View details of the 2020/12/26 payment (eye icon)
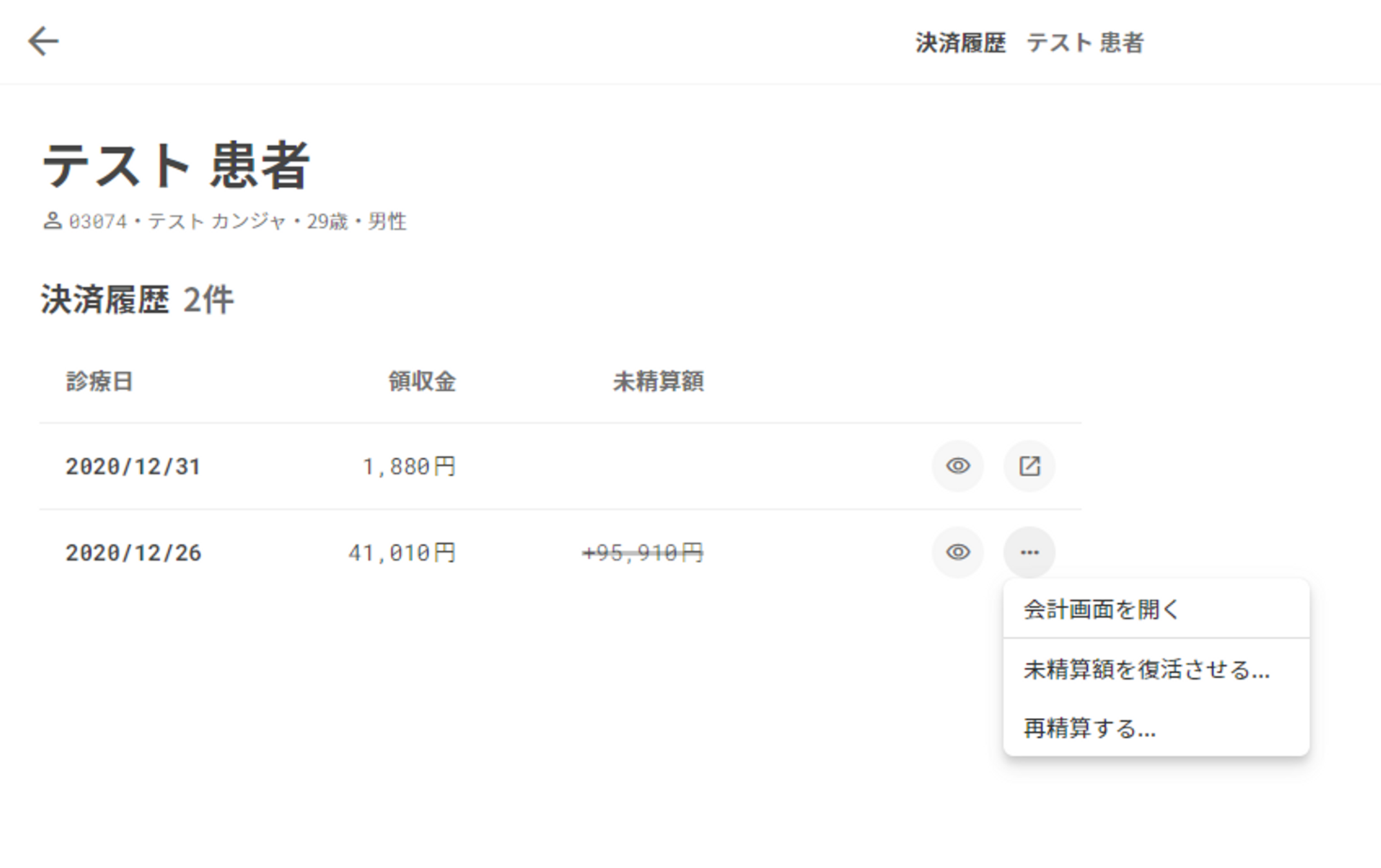Viewport: 1381px width, 868px height. 958,552
